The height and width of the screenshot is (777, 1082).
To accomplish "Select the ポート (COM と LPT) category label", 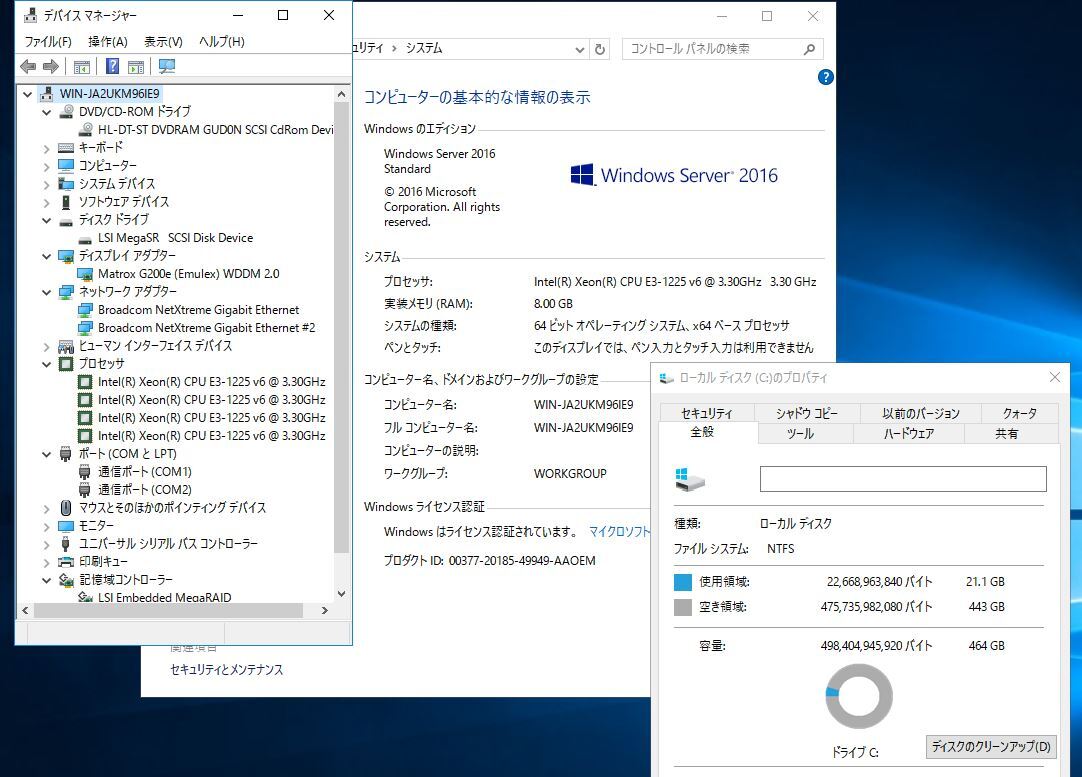I will tap(128, 453).
